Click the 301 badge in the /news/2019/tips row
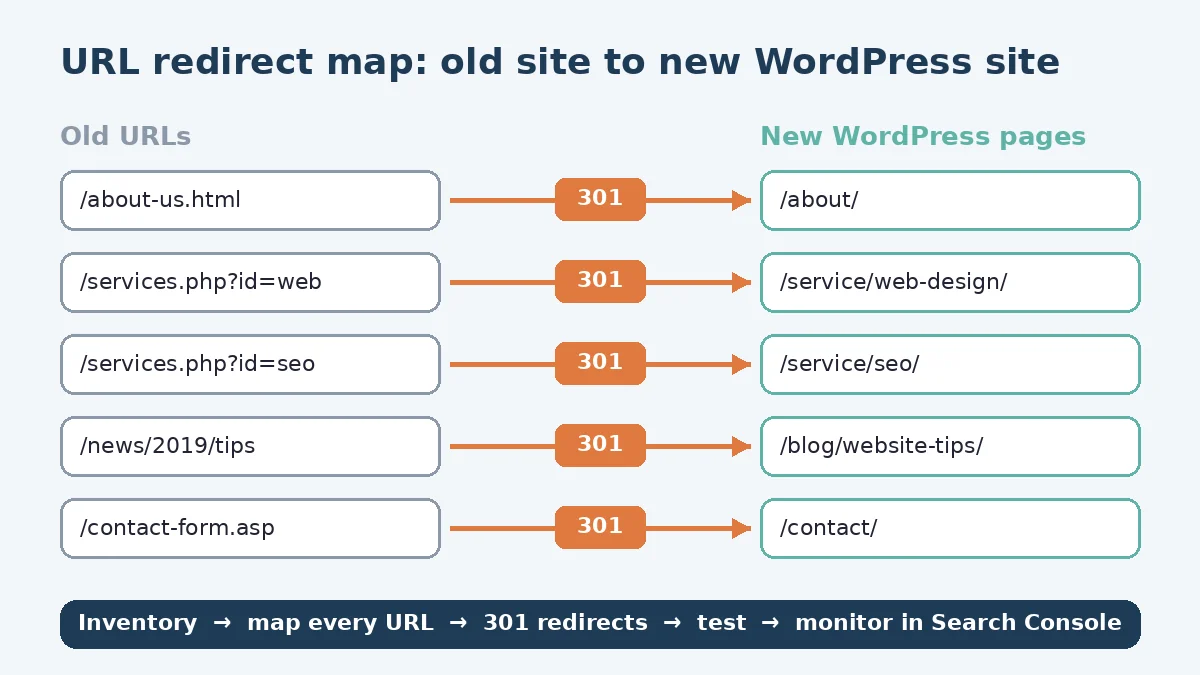 600,445
